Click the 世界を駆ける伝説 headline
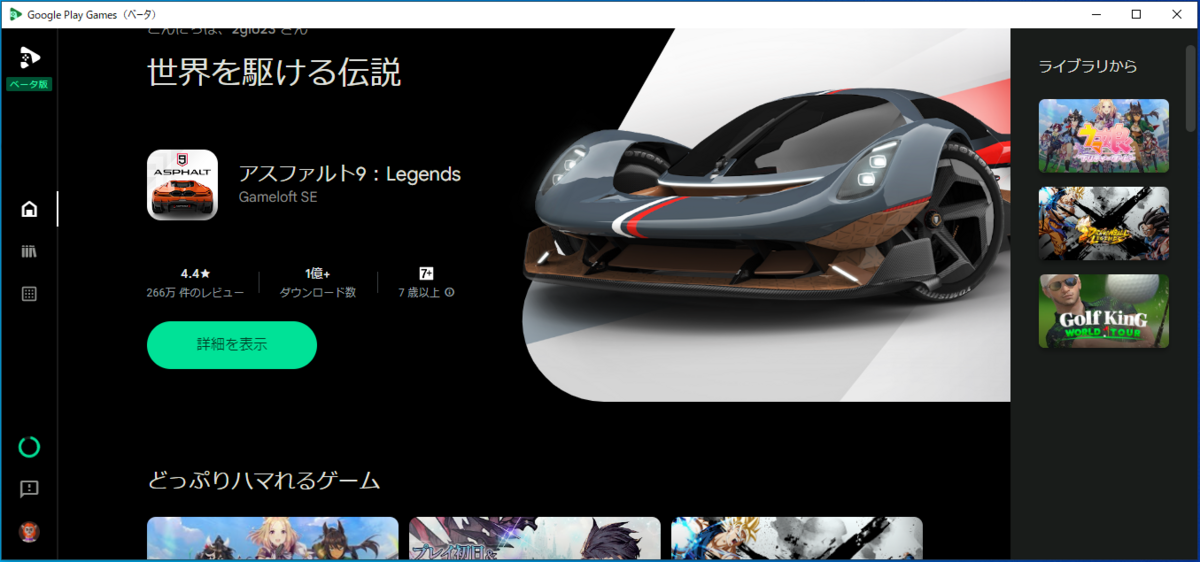 274,72
